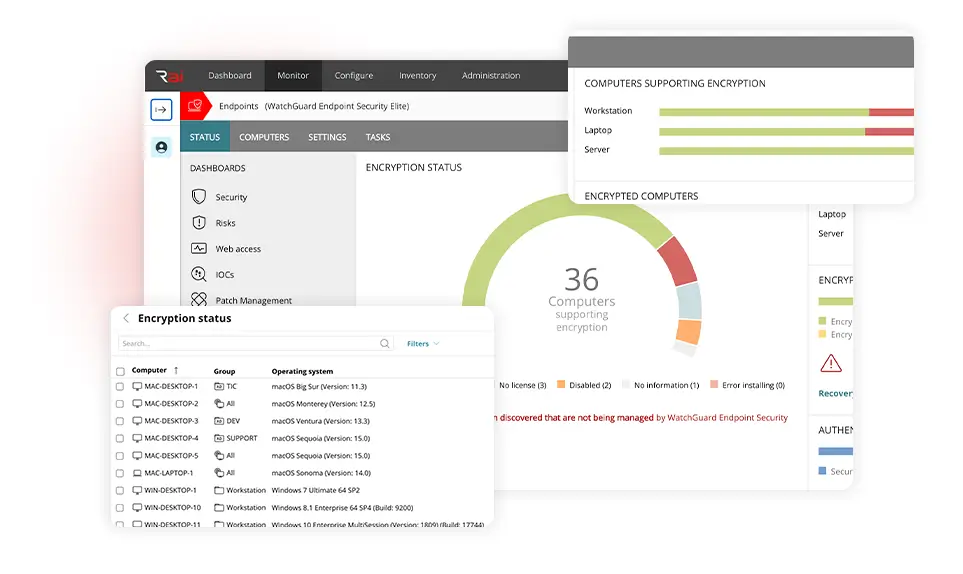Check the WIN-DESKTOP-1 row checkbox
The image size is (963, 574).
[x=120, y=491]
